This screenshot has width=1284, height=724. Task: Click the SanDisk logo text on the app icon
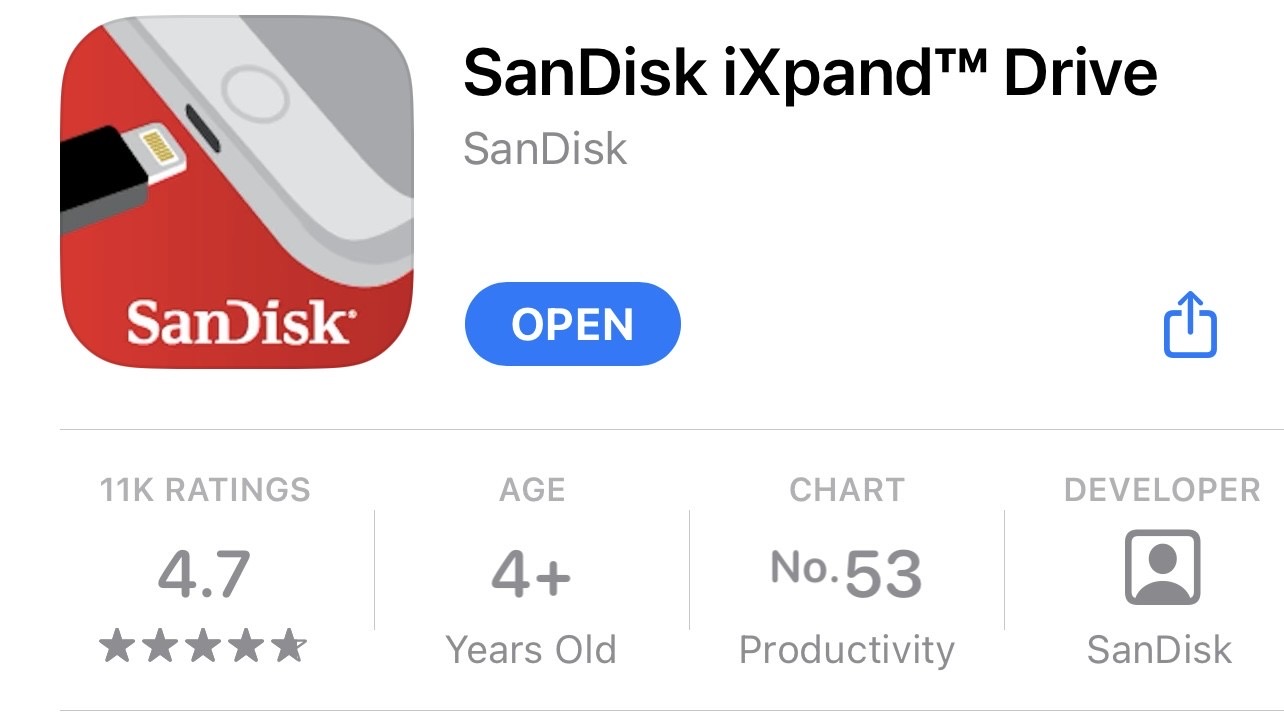pos(238,322)
